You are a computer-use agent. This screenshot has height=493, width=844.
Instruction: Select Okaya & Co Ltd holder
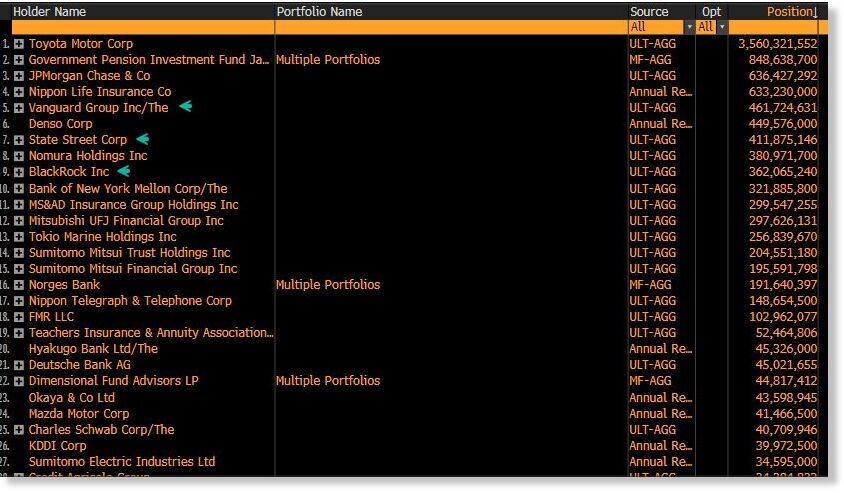[x=72, y=398]
